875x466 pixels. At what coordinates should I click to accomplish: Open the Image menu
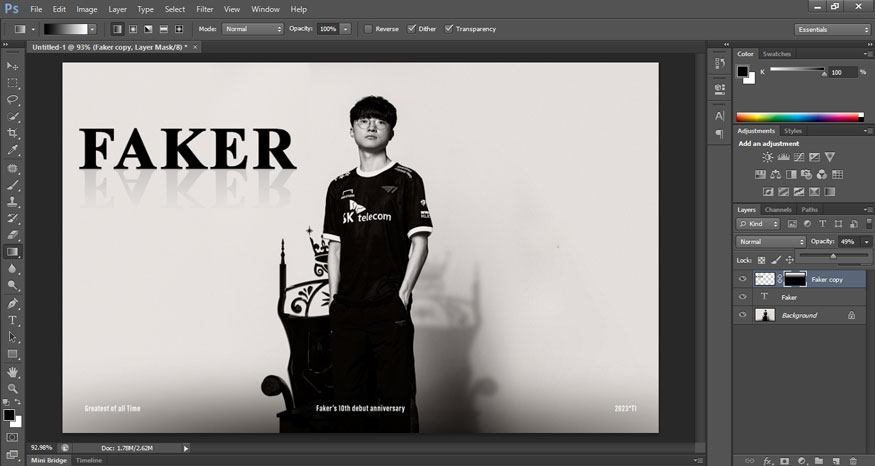pyautogui.click(x=86, y=9)
